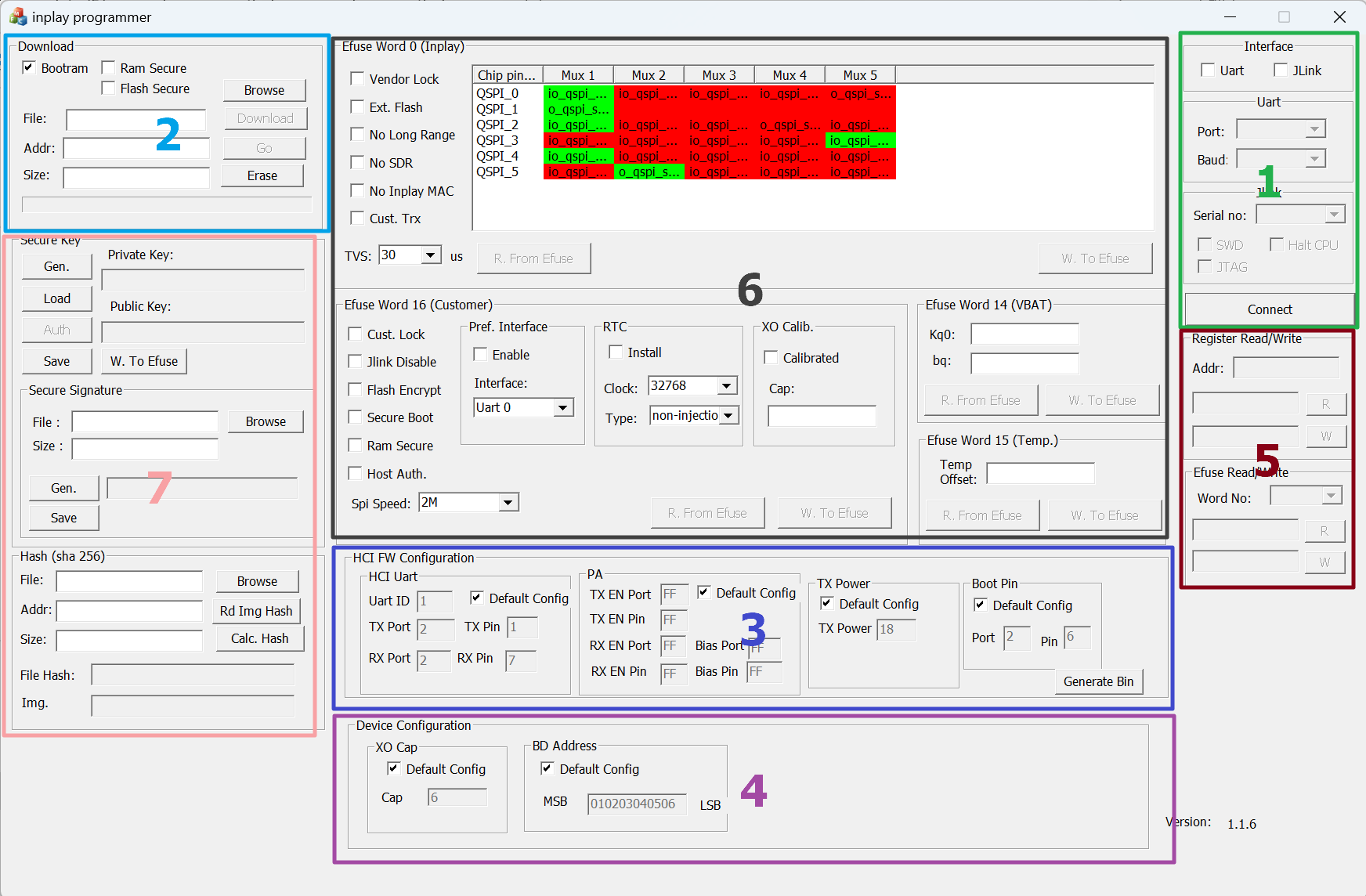Click the Secure Key Gen. button
Viewport: 1366px width, 896px height.
[x=56, y=266]
